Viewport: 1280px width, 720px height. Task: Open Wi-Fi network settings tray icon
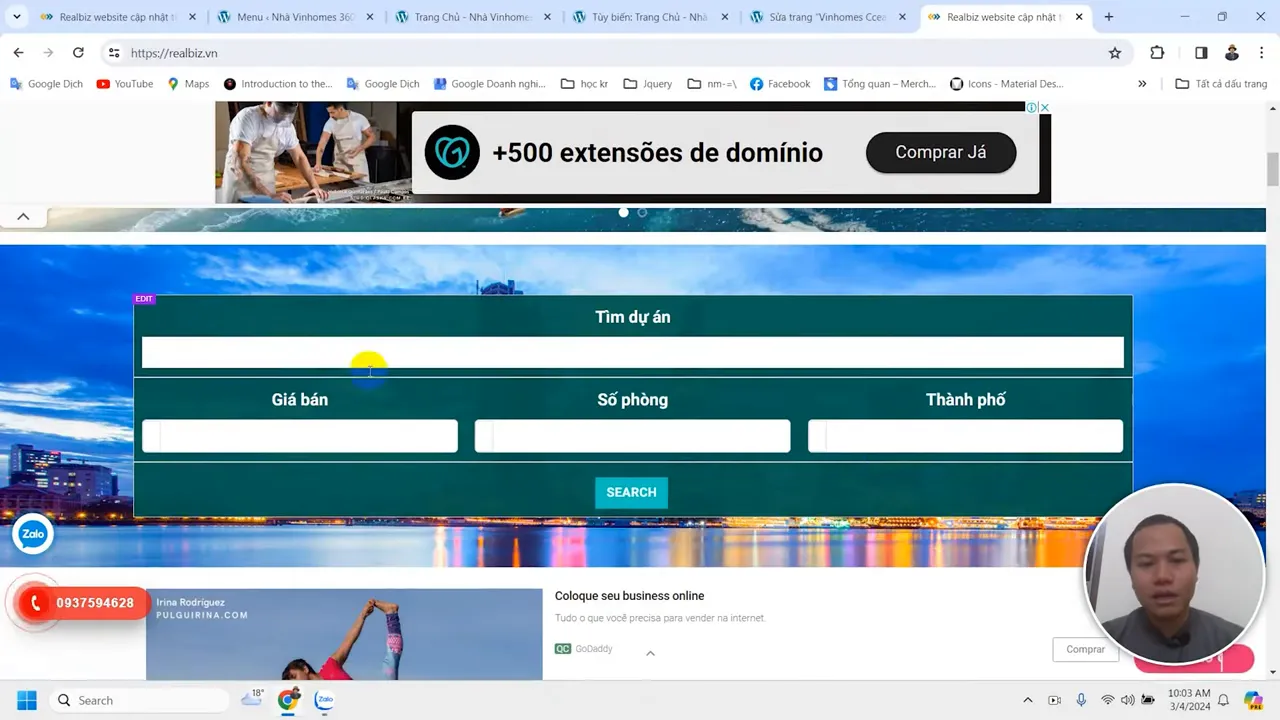[1107, 700]
